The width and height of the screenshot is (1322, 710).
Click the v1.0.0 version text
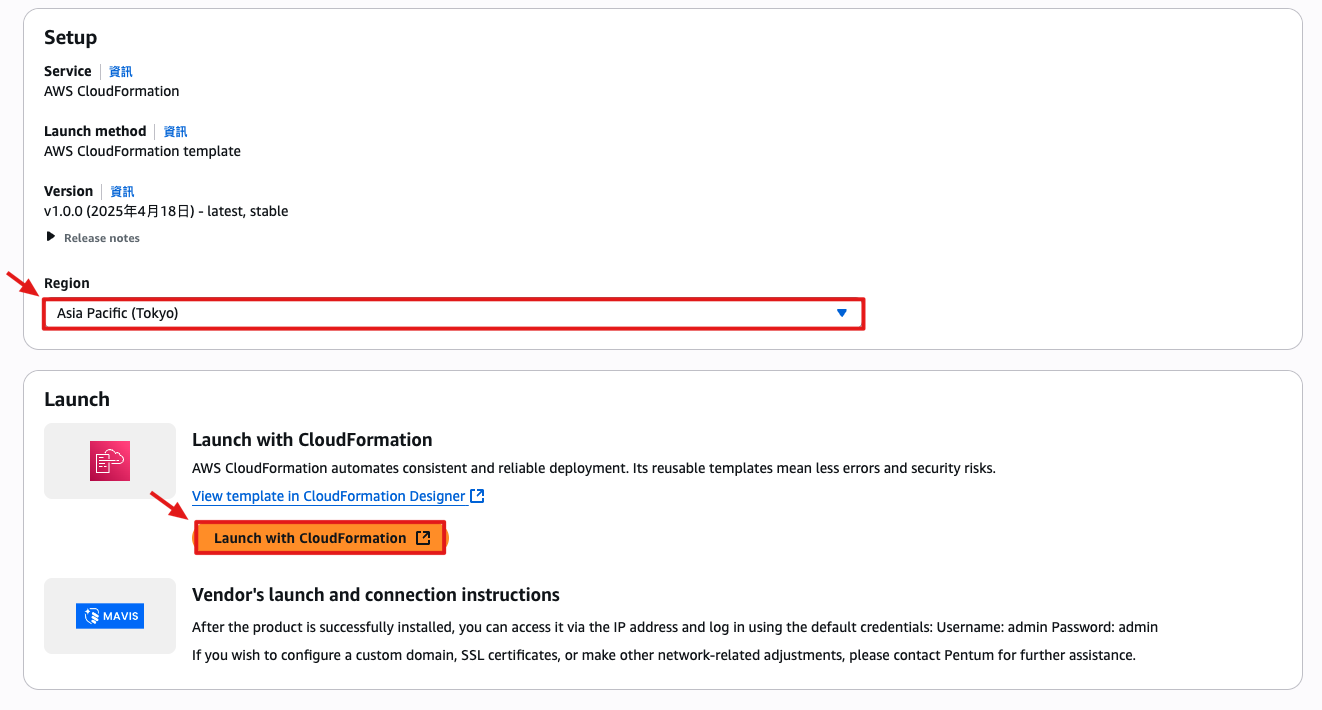click(x=166, y=211)
